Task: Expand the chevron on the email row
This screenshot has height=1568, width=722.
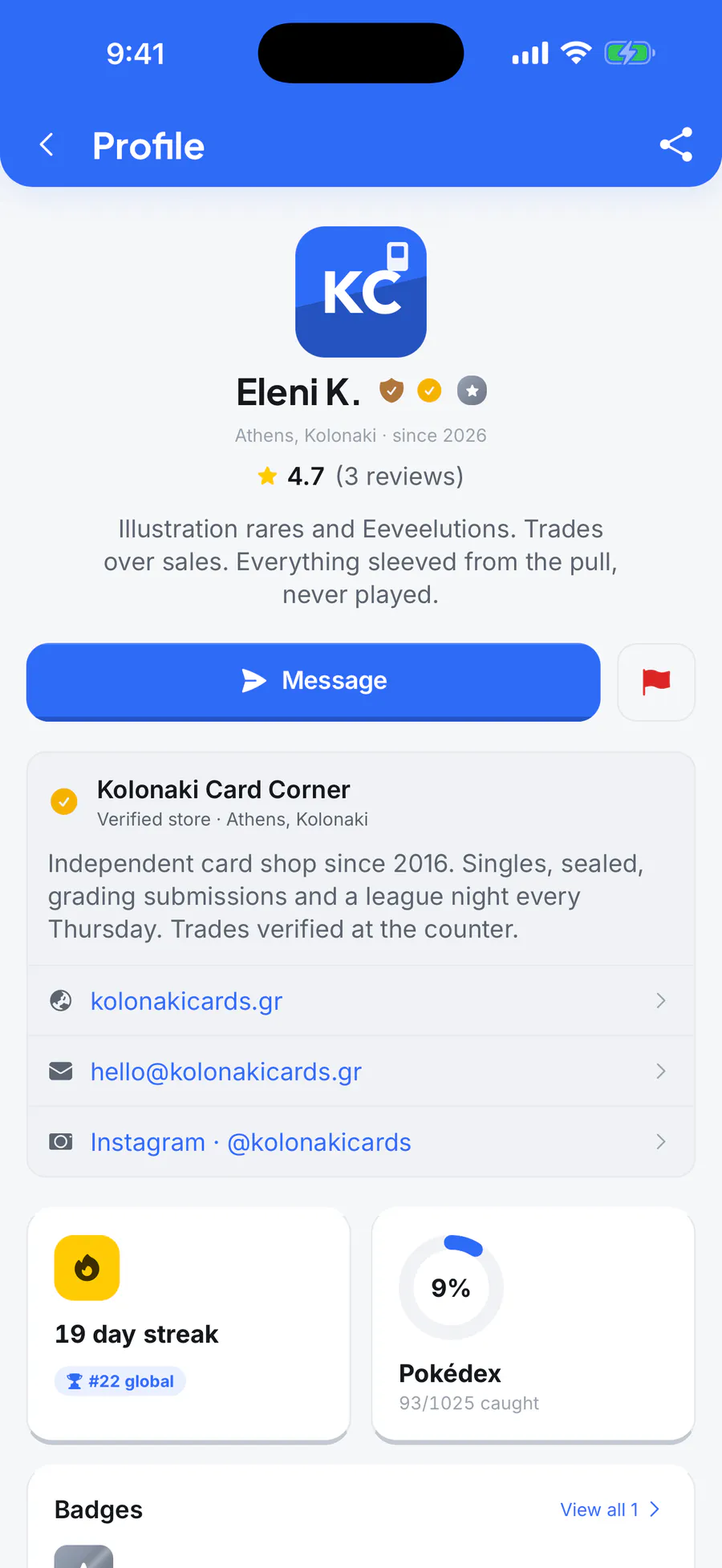Action: pyautogui.click(x=661, y=1072)
